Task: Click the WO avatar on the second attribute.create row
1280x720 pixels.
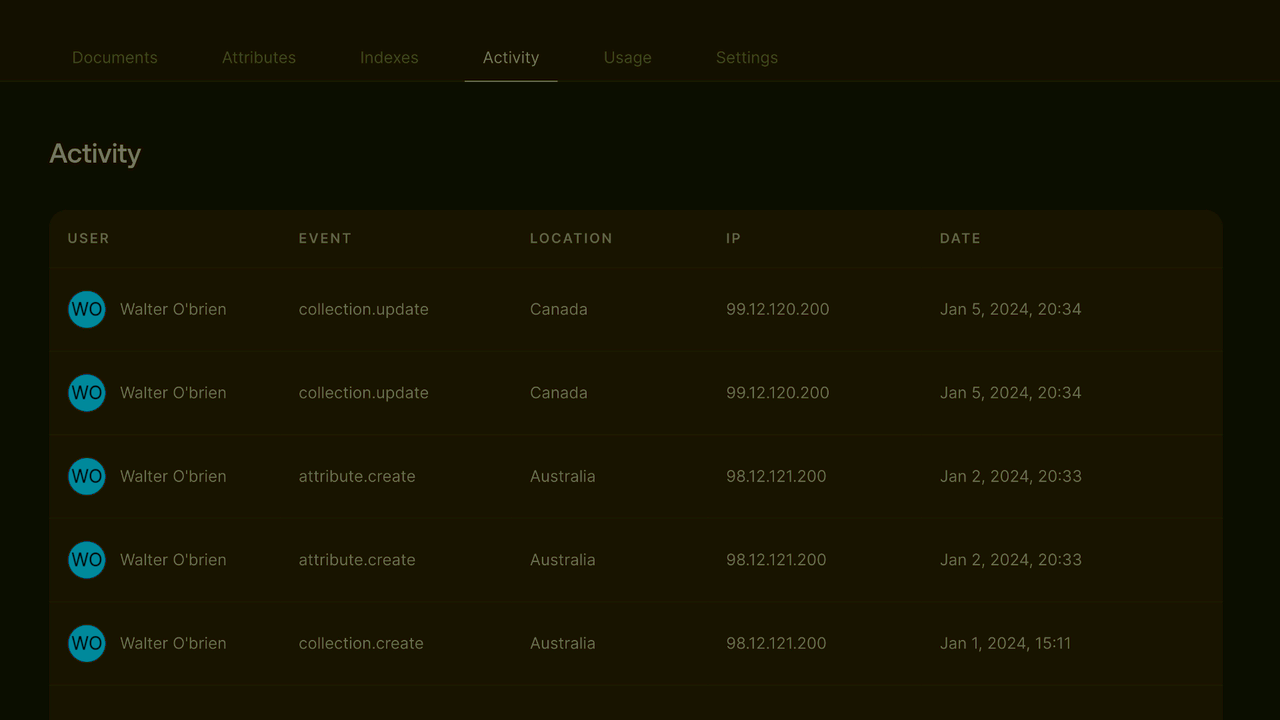Action: pyautogui.click(x=86, y=560)
